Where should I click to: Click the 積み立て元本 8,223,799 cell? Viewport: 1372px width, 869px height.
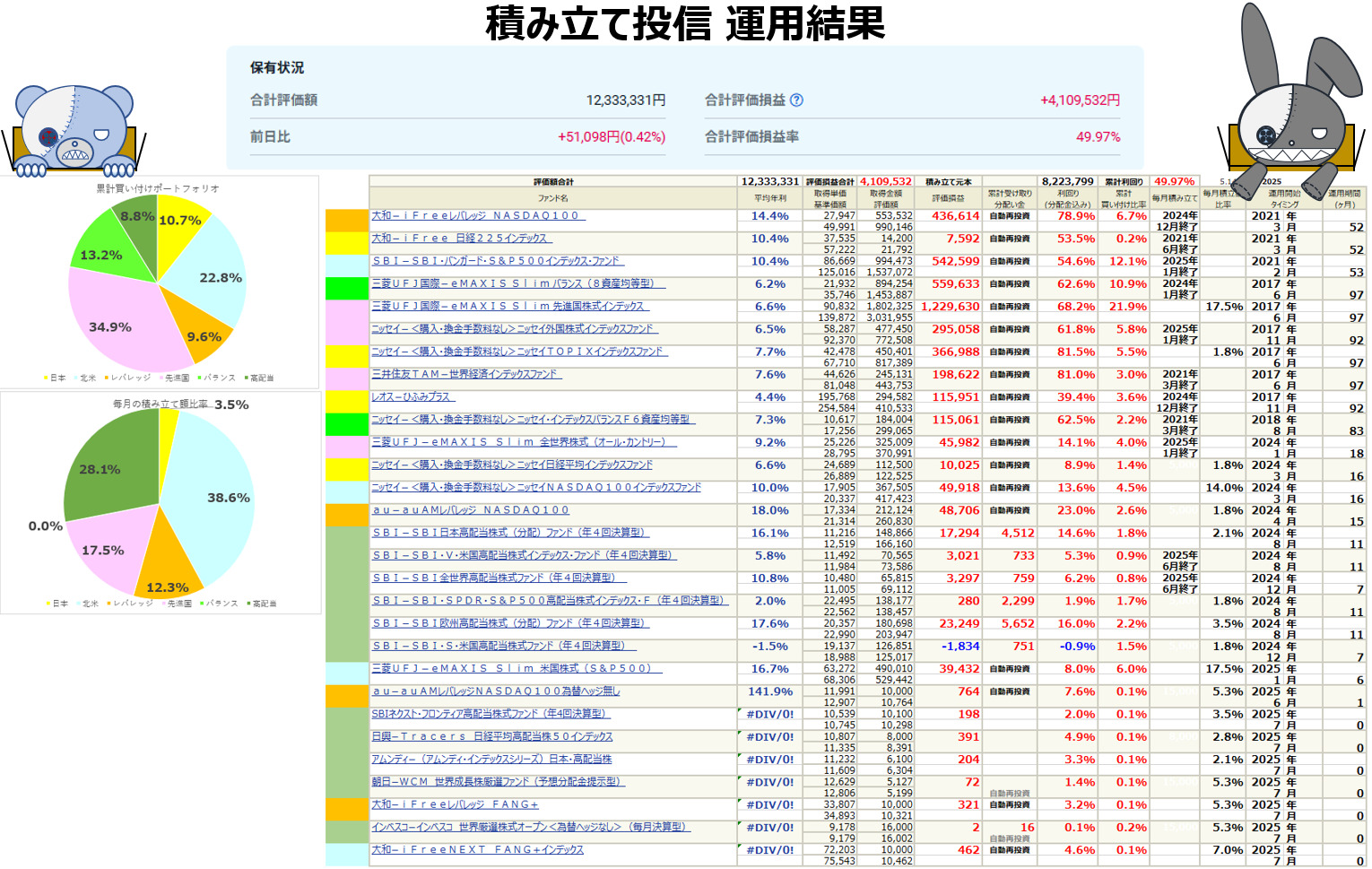tap(1067, 181)
